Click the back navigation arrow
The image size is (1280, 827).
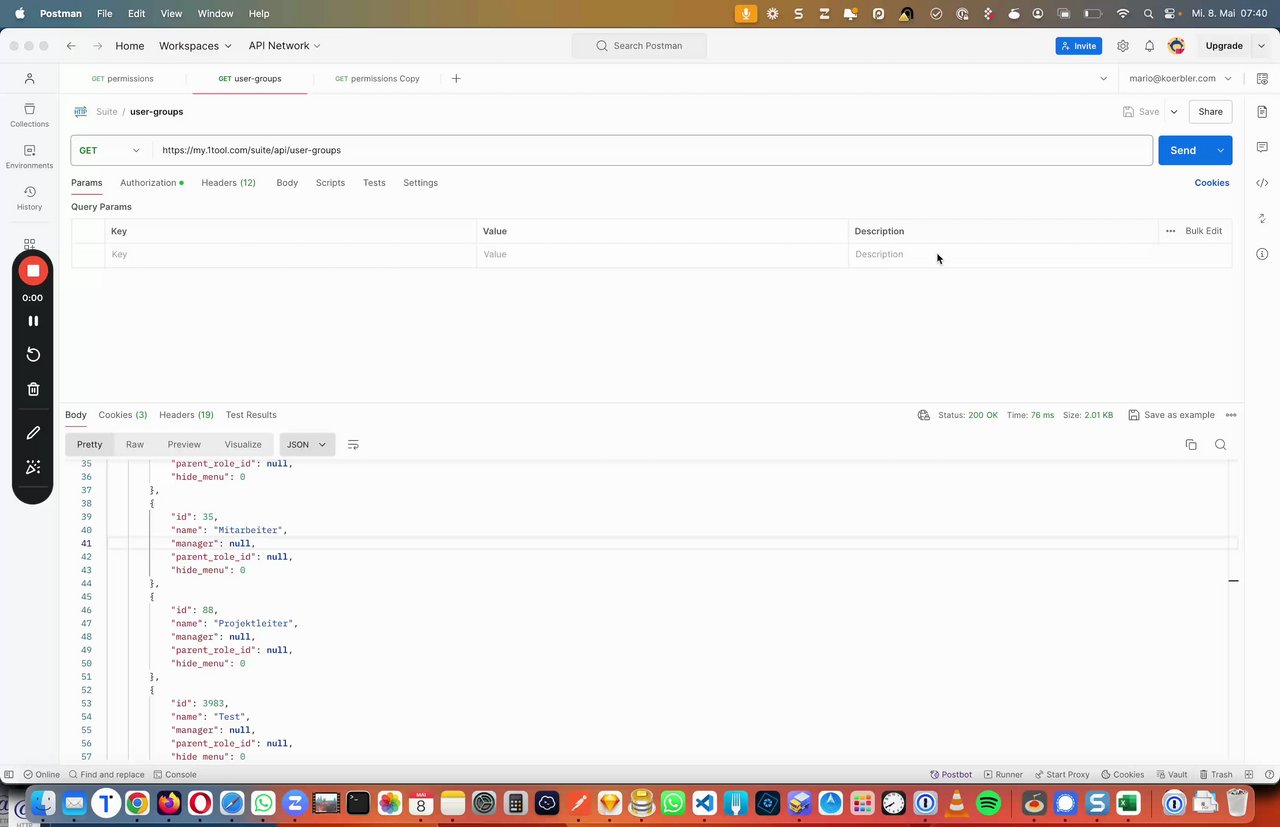71,46
